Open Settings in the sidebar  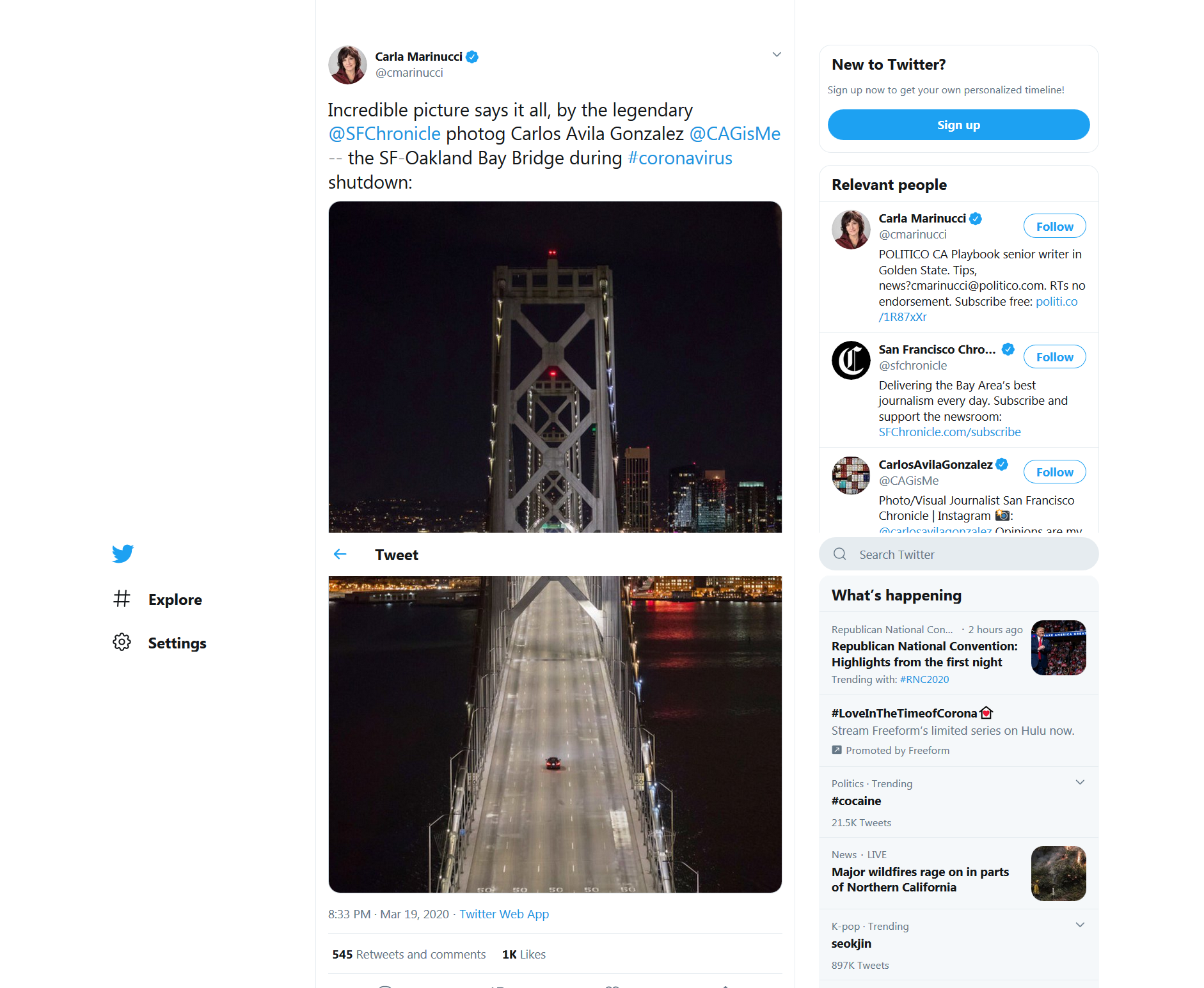pyautogui.click(x=177, y=643)
